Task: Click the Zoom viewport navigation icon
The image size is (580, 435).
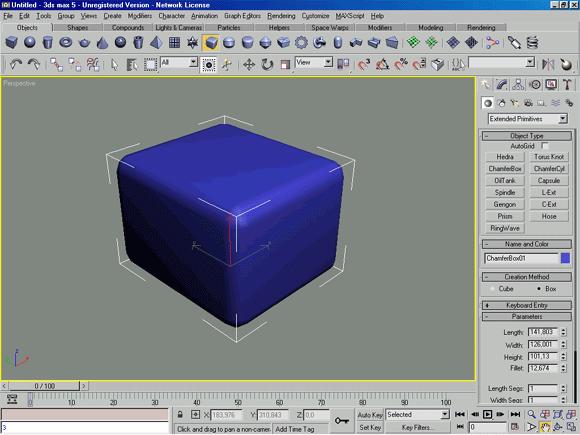Action: pos(531,414)
